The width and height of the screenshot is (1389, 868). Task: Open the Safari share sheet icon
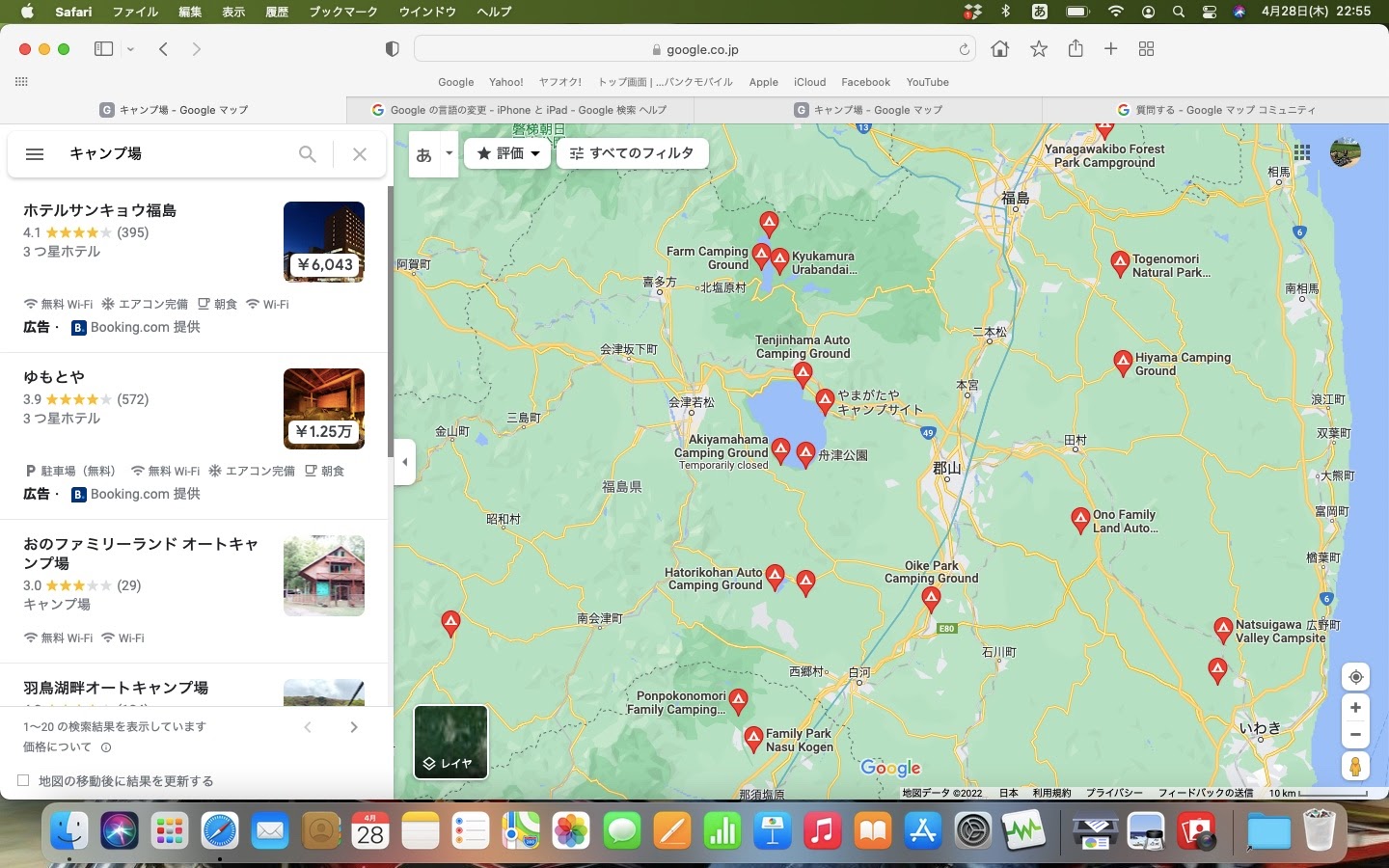tap(1075, 48)
